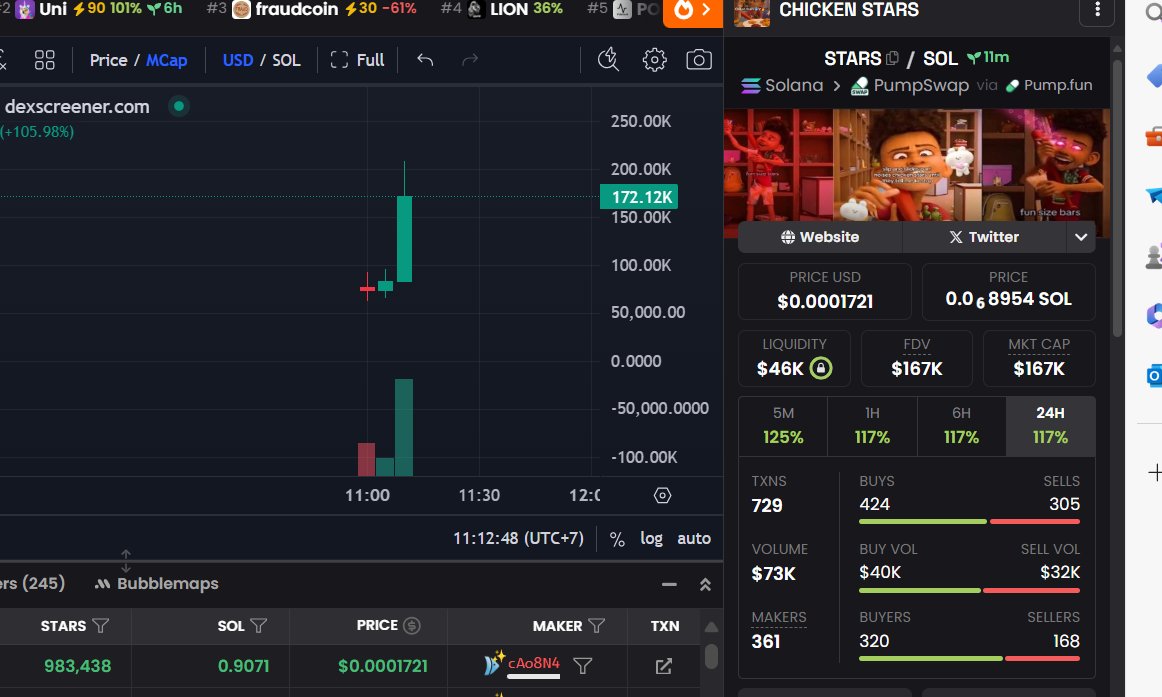The width and height of the screenshot is (1162, 697).
Task: Click the PRICE USD value box
Action: [825, 291]
